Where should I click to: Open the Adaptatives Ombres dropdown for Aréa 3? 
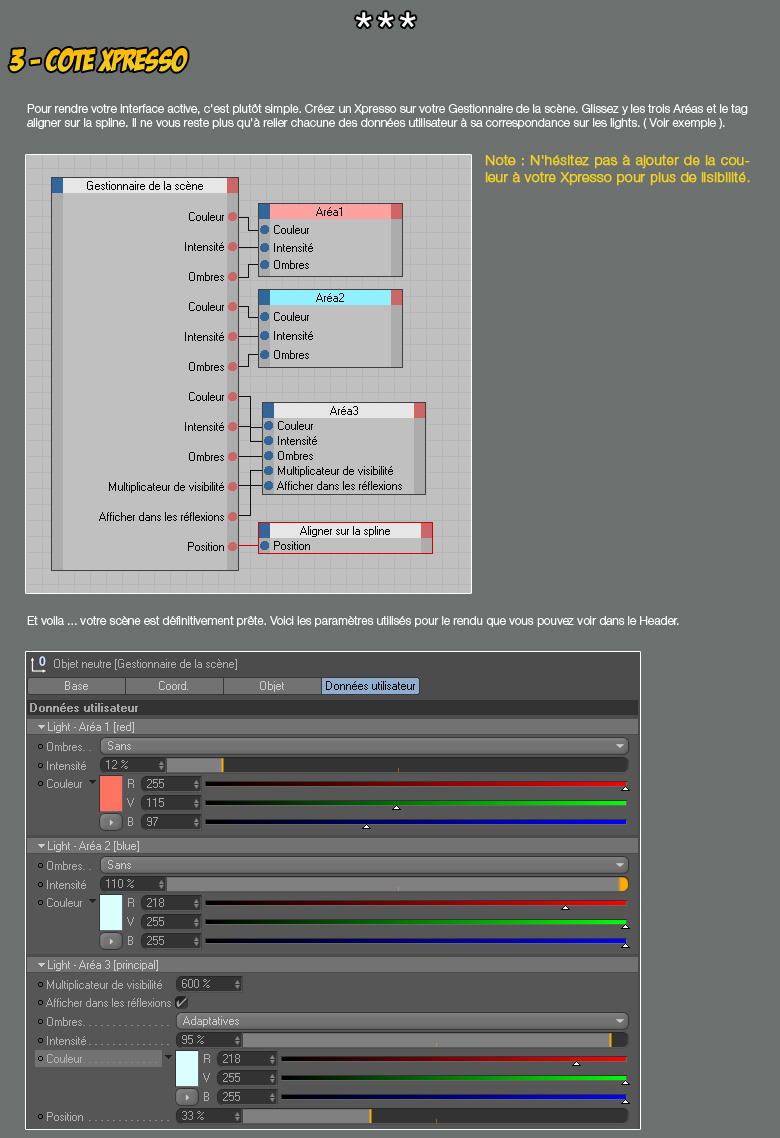402,1021
